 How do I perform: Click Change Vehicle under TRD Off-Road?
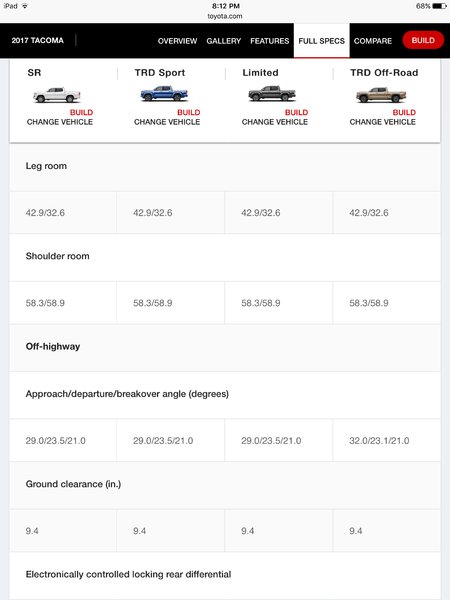click(x=382, y=122)
